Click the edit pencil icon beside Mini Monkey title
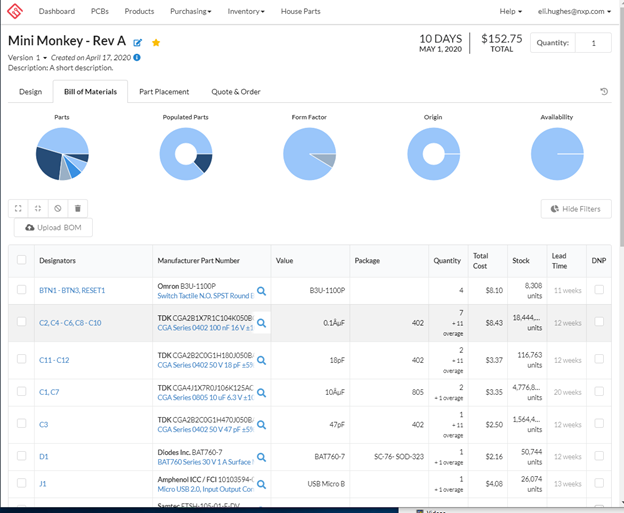Viewport: 624px width, 513px height. click(138, 43)
